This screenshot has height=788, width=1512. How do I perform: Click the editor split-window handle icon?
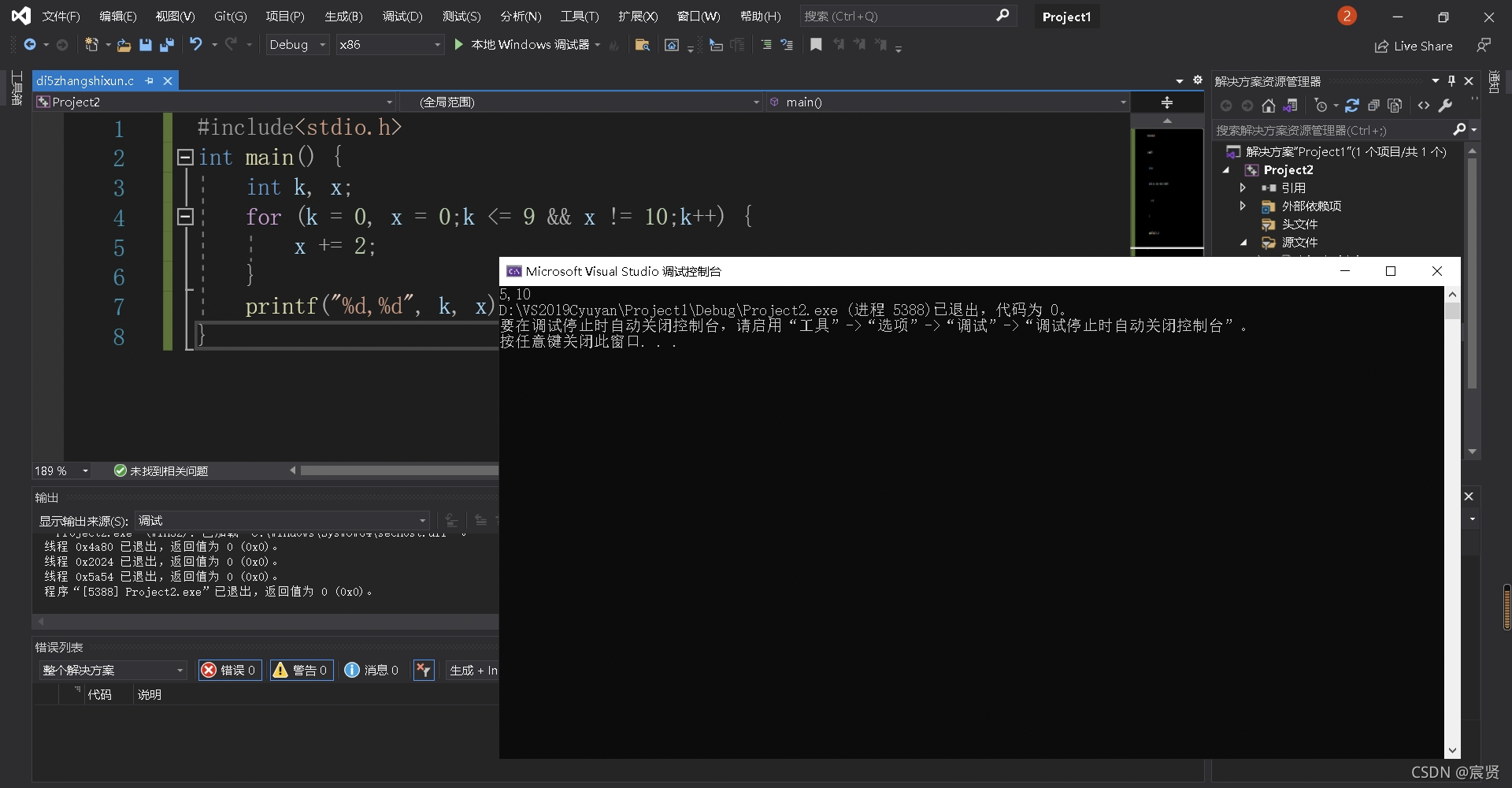(1167, 102)
